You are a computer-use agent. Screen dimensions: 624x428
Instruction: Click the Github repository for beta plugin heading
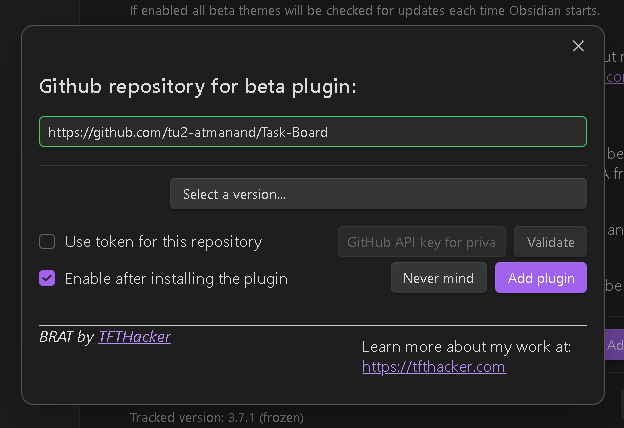click(197, 86)
